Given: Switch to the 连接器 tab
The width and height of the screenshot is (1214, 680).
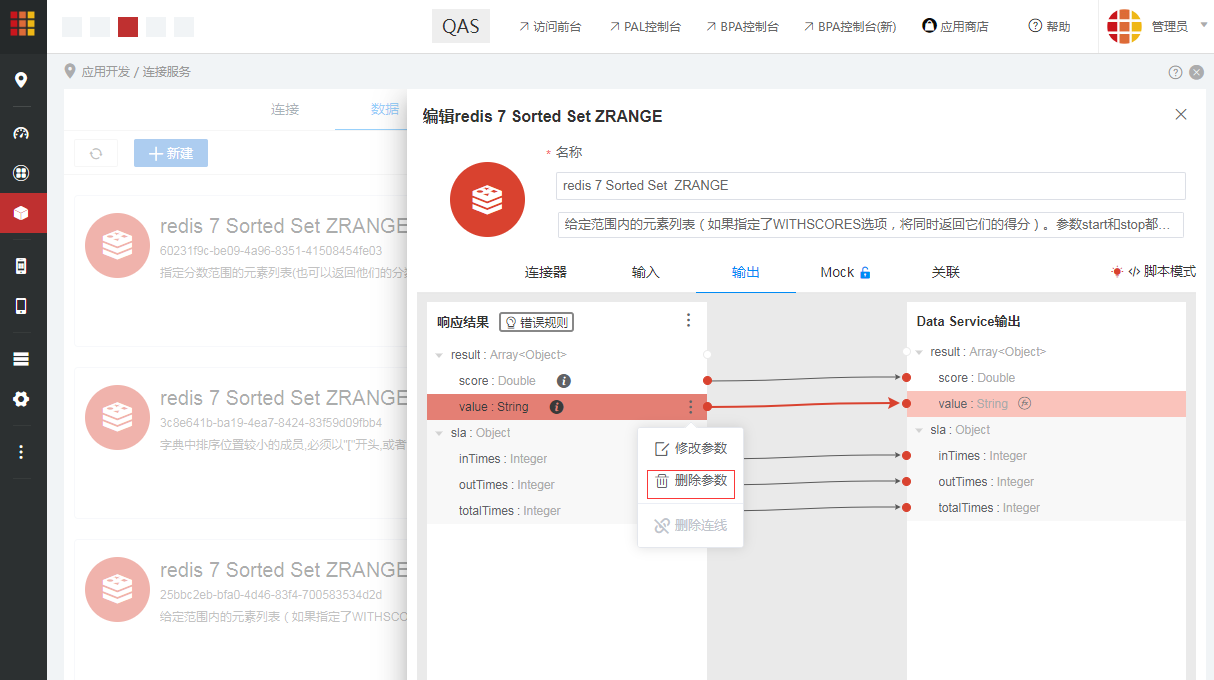Looking at the screenshot, I should coord(546,271).
